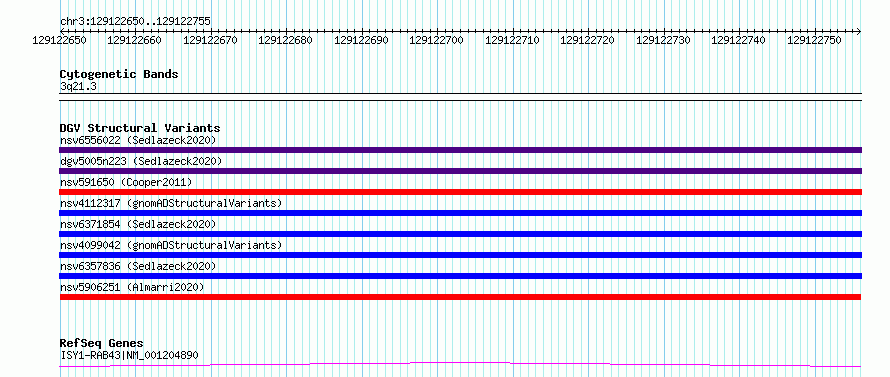The height and width of the screenshot is (377, 890).
Task: Select the 129122720 ruler position label
Action: [587, 40]
